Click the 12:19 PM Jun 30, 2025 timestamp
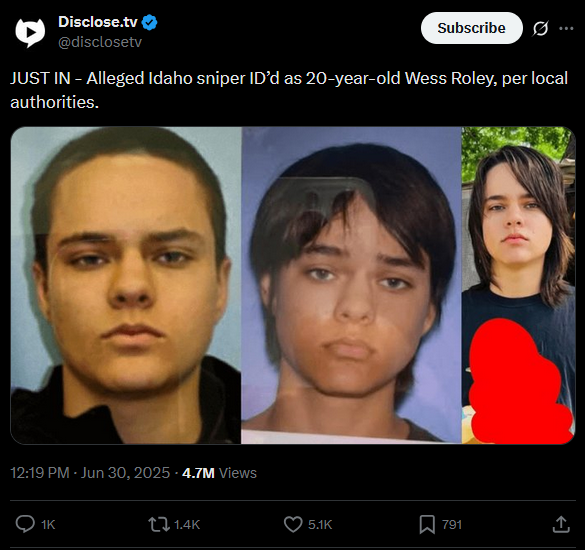This screenshot has height=550, width=585. 90,473
